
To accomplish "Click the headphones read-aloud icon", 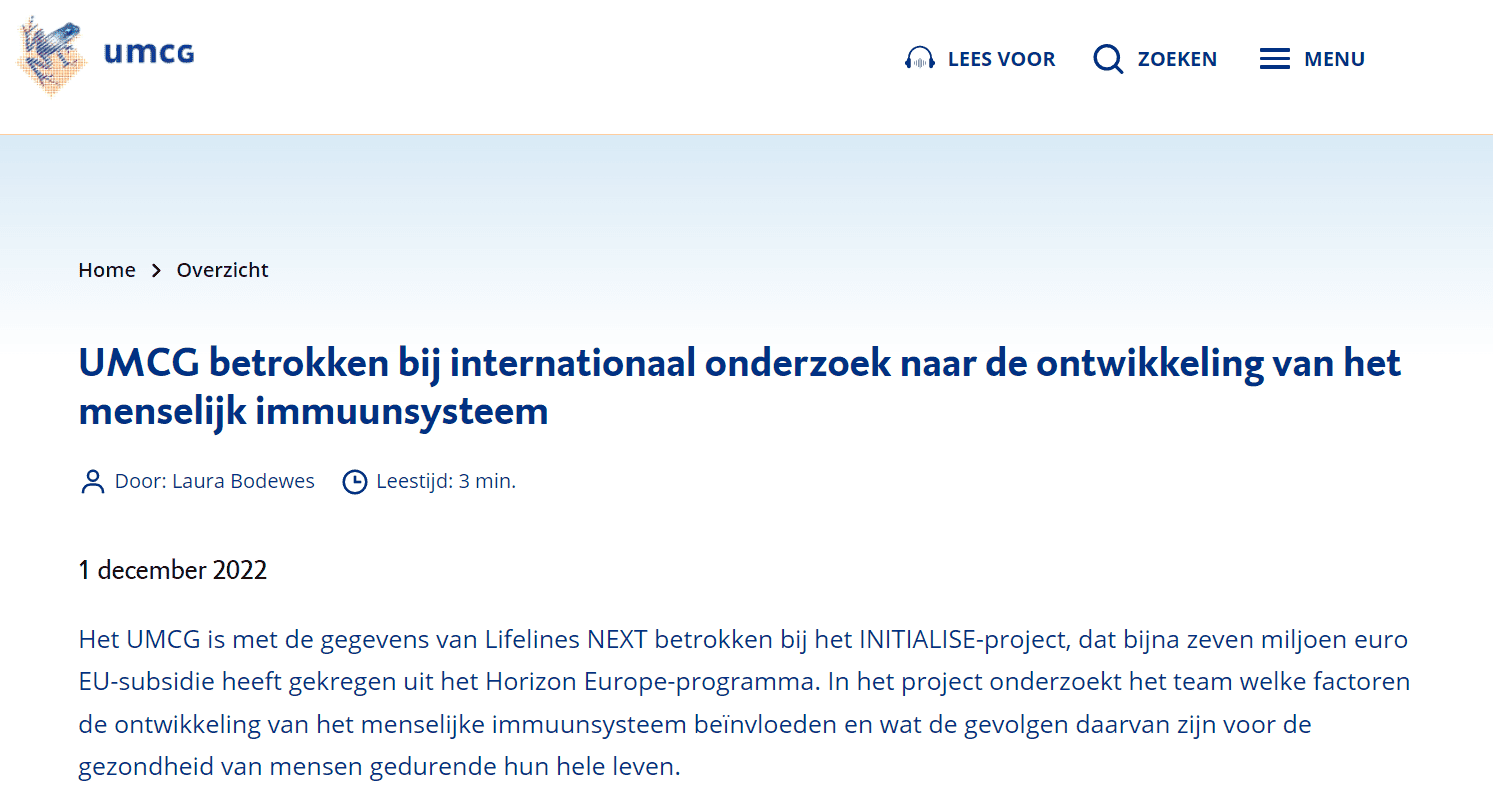I will [x=919, y=59].
